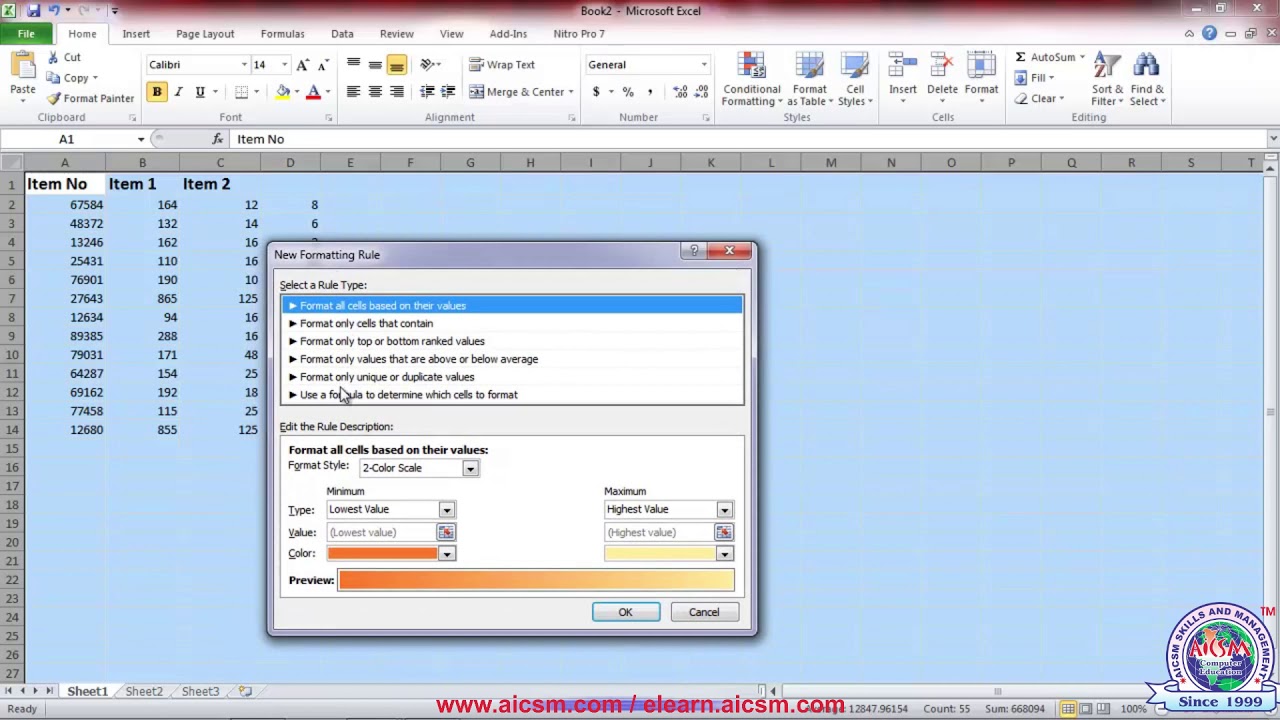Click the dialog Help question mark button

pyautogui.click(x=694, y=251)
